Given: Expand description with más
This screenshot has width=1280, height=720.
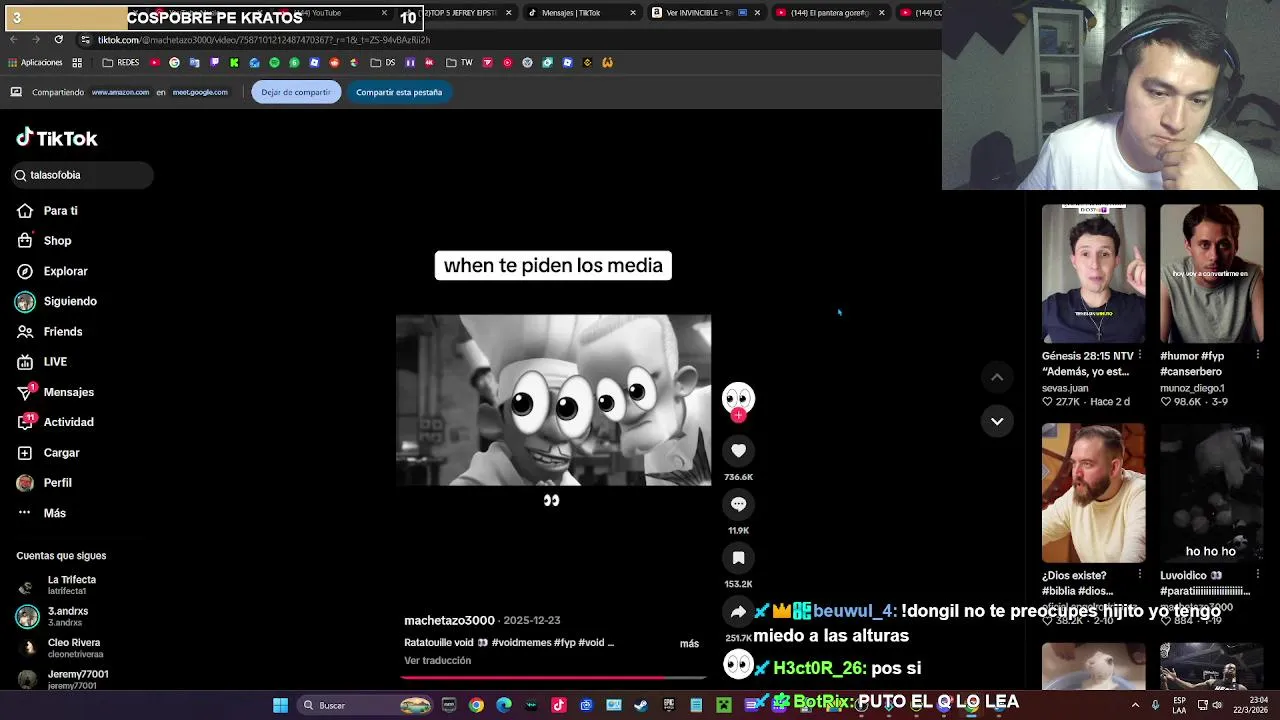Looking at the screenshot, I should (x=689, y=643).
